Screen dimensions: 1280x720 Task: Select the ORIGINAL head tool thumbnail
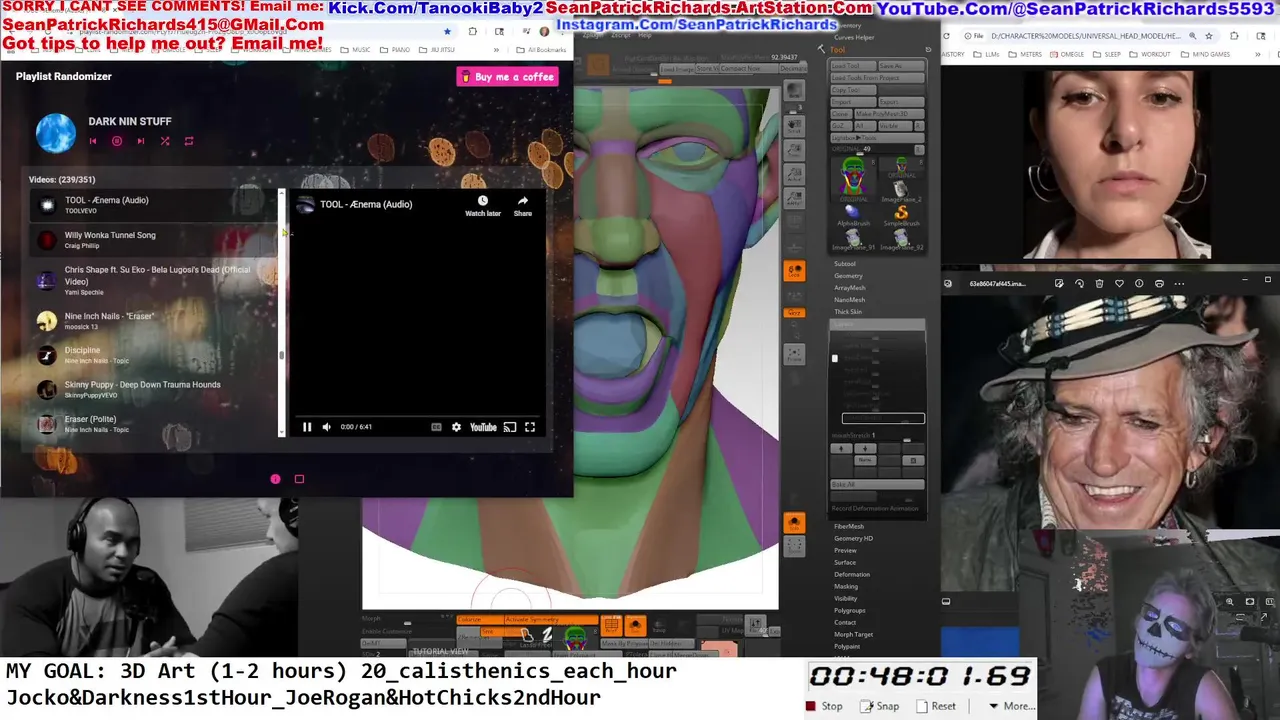853,179
